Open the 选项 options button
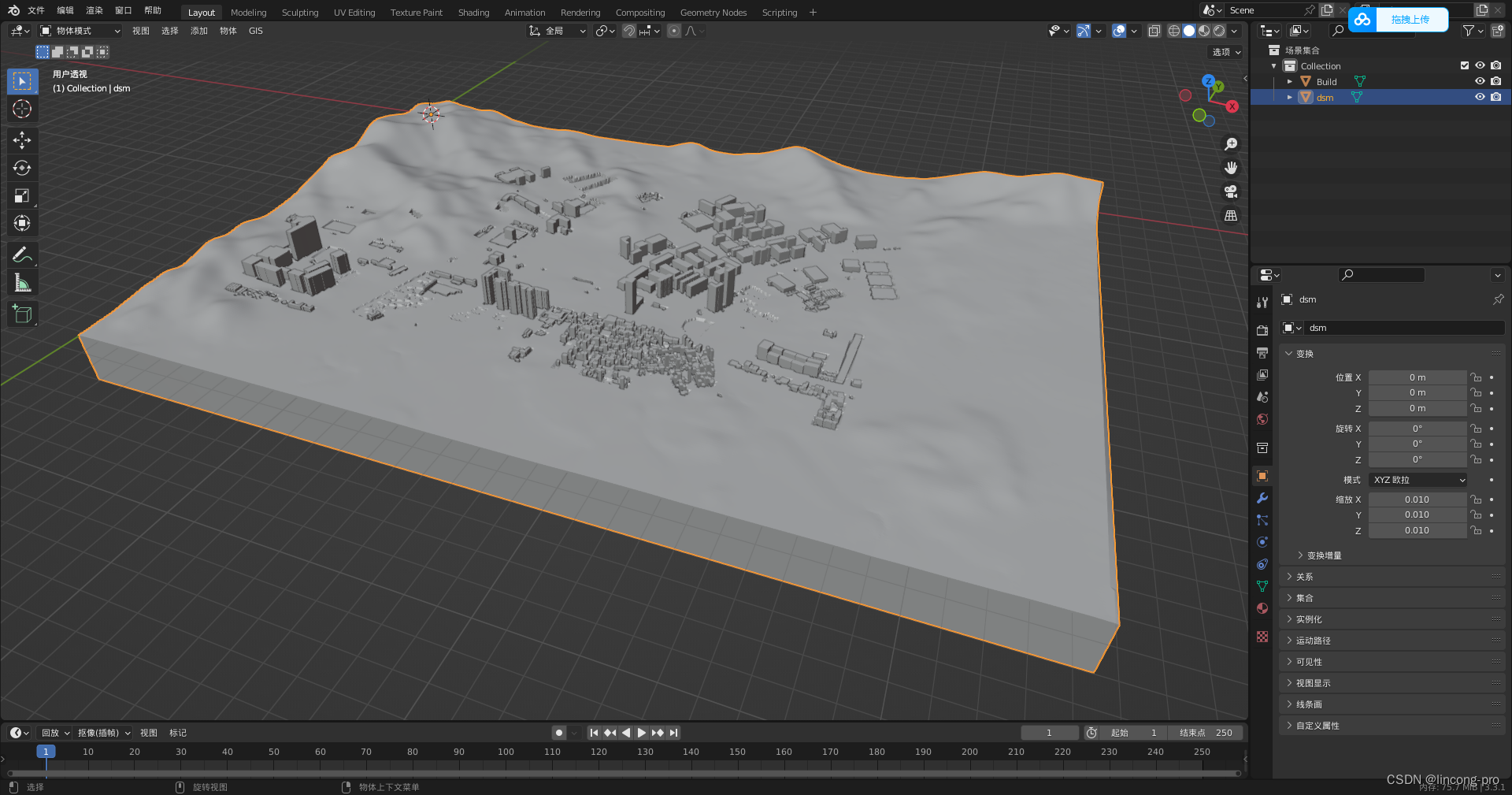 click(1226, 52)
